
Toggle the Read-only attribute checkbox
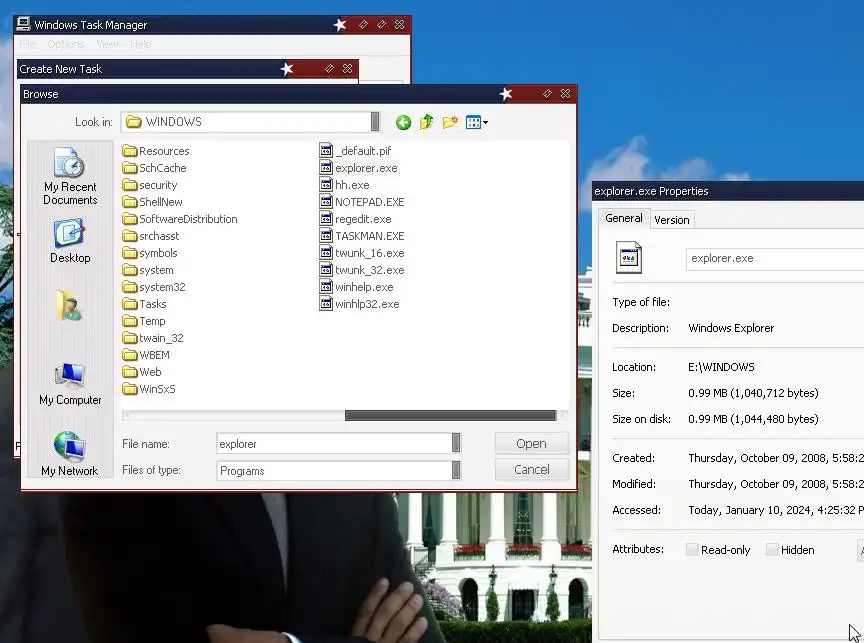pos(692,549)
